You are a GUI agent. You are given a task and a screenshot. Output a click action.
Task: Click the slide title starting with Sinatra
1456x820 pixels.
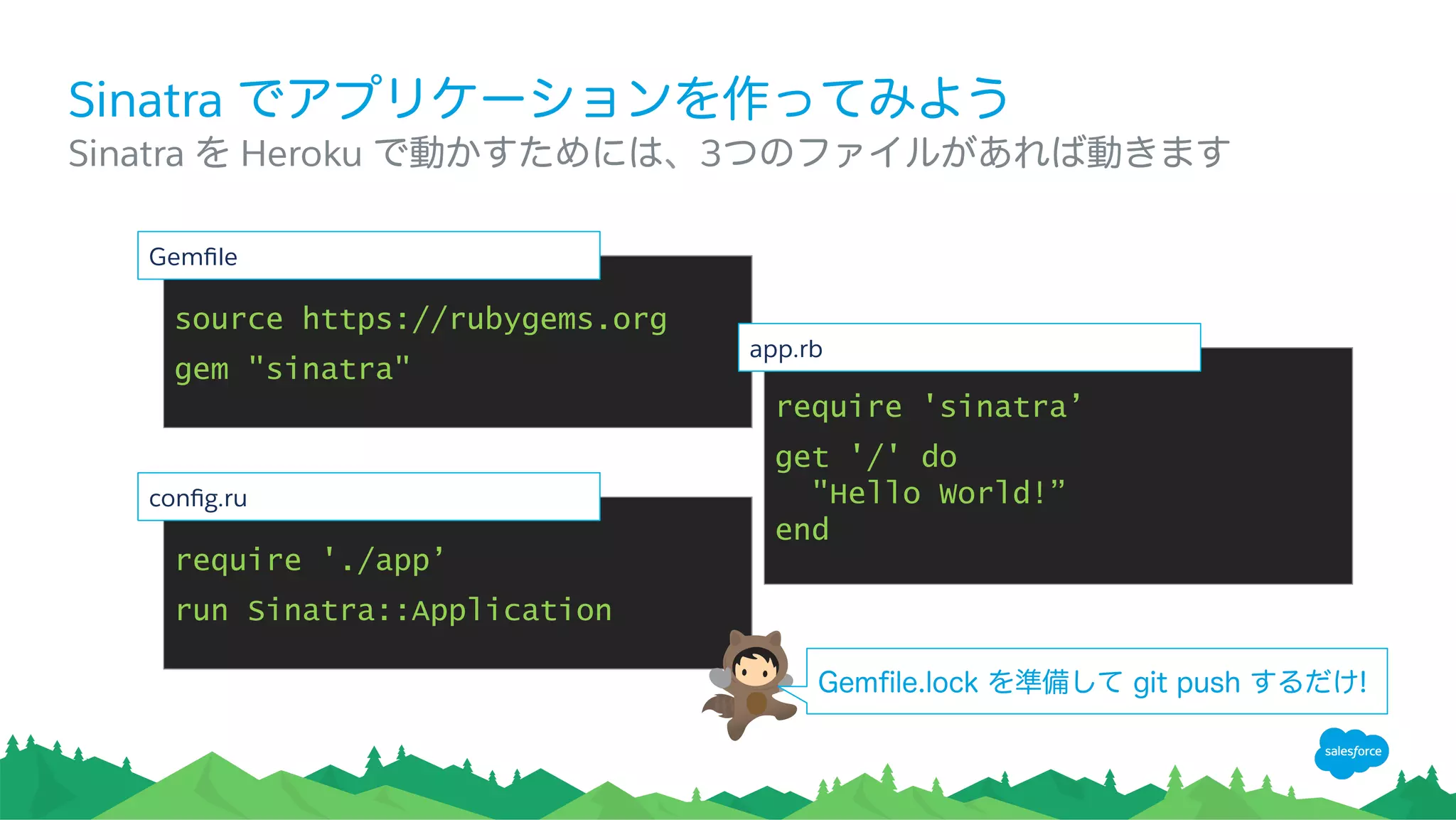pyautogui.click(x=538, y=97)
